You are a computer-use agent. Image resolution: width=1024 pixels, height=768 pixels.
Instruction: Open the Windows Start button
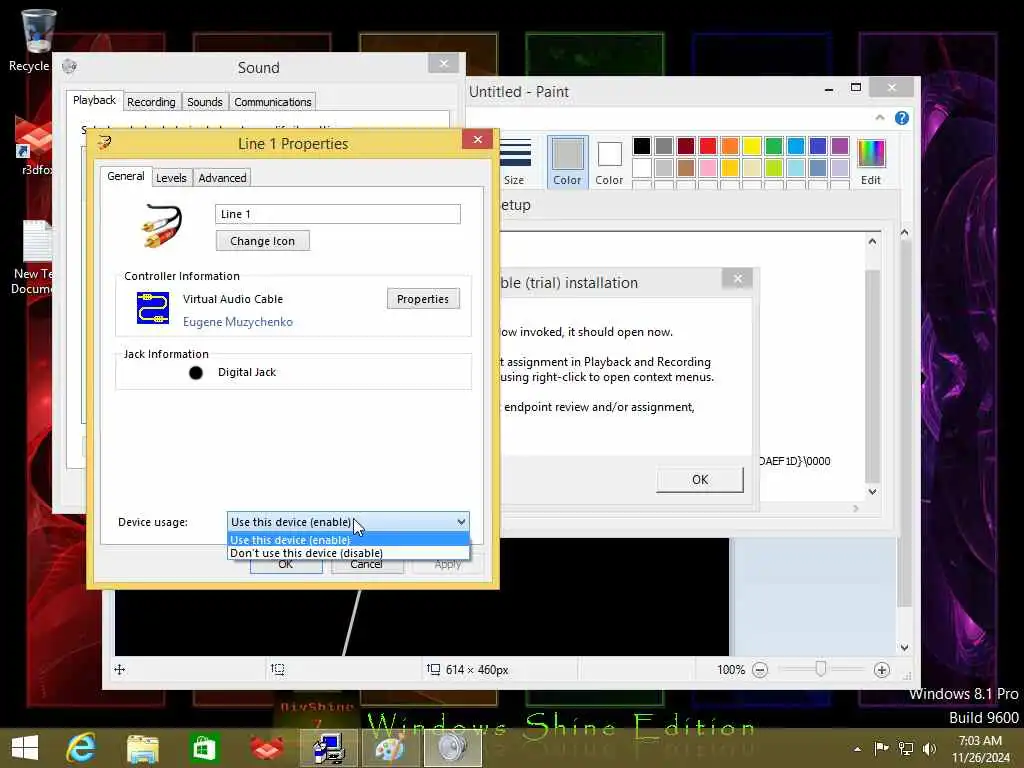click(x=25, y=748)
